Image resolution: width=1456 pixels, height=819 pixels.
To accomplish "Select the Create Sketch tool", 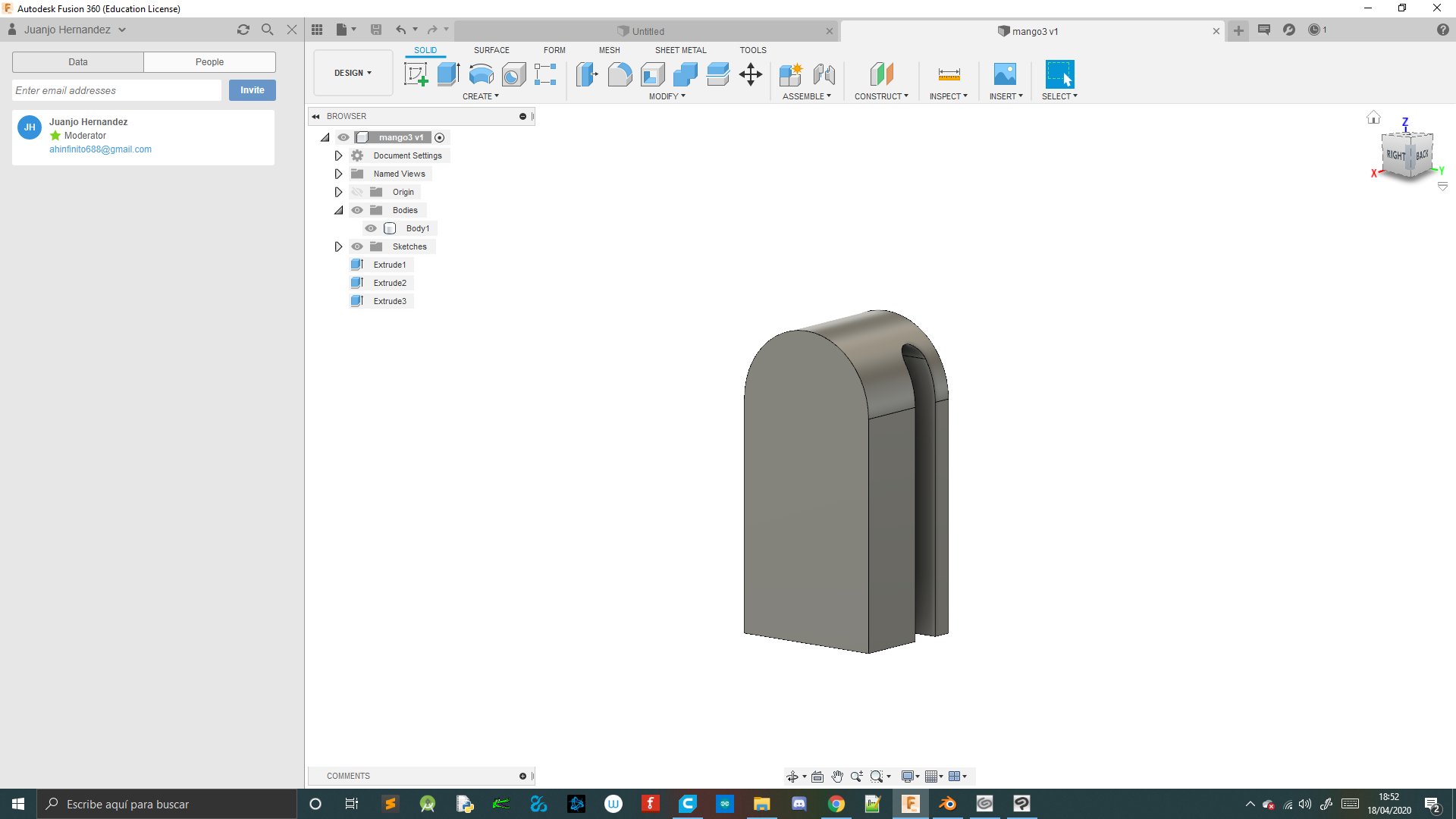I will [416, 74].
